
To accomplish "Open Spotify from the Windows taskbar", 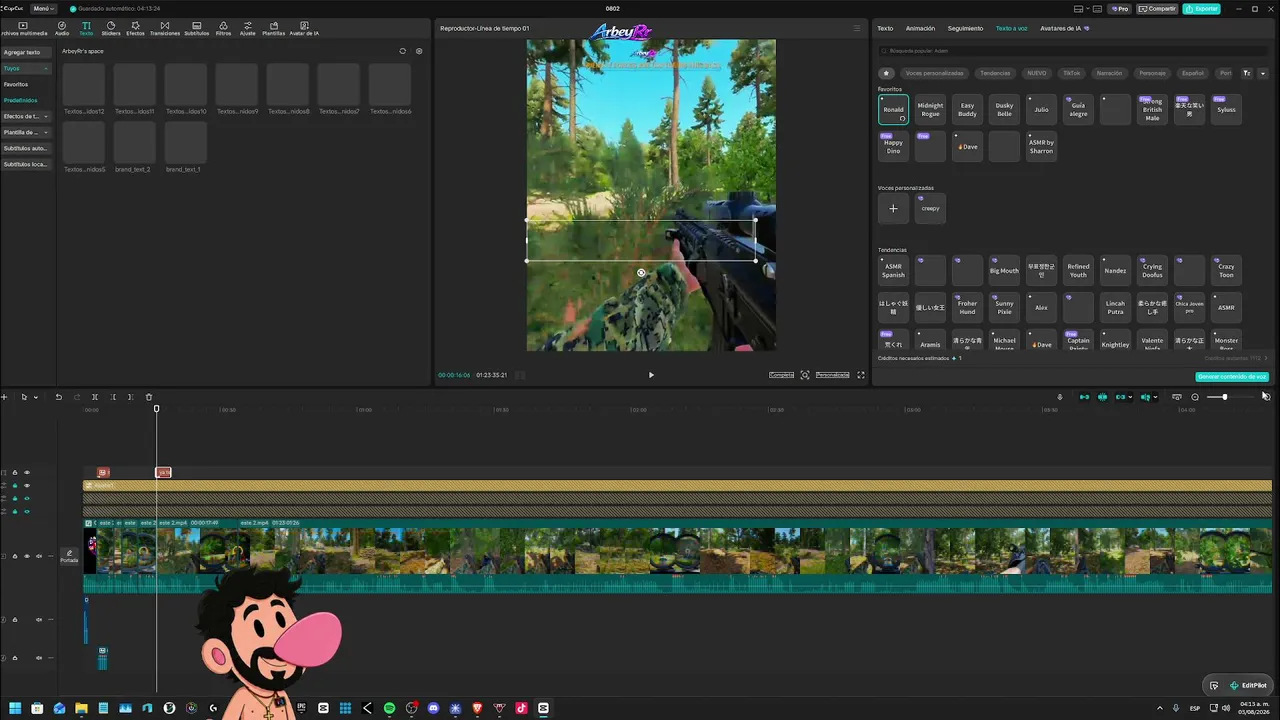I will (389, 708).
